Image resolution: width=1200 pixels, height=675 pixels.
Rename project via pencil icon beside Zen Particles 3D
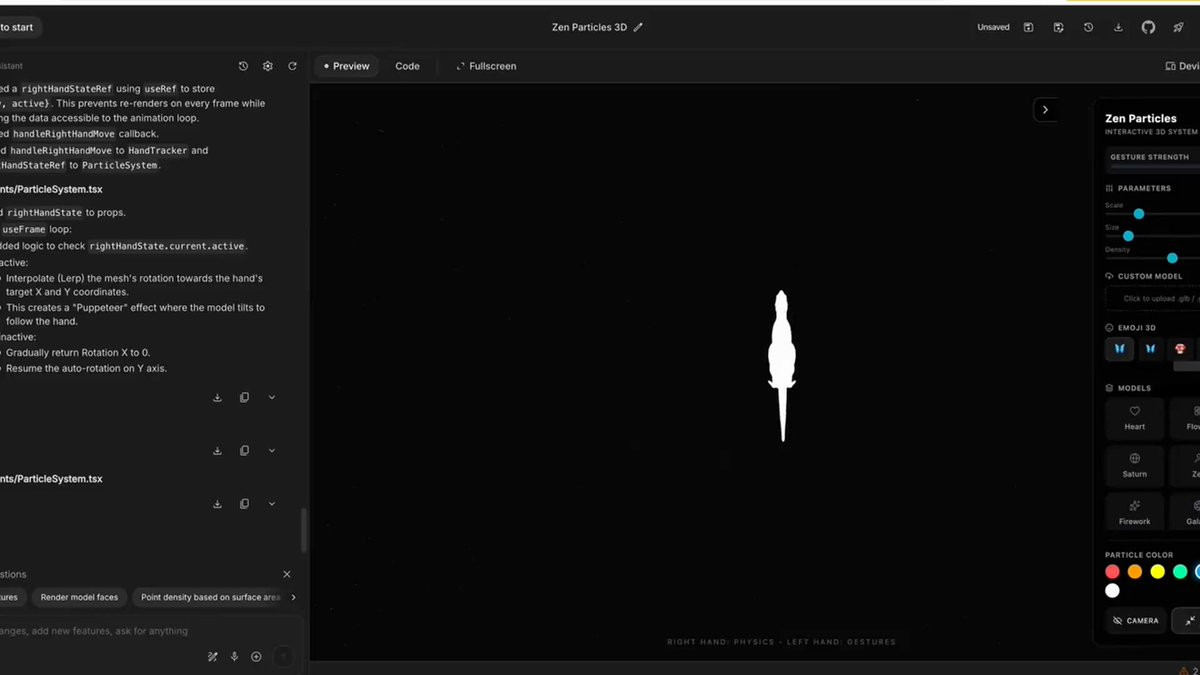coord(638,27)
